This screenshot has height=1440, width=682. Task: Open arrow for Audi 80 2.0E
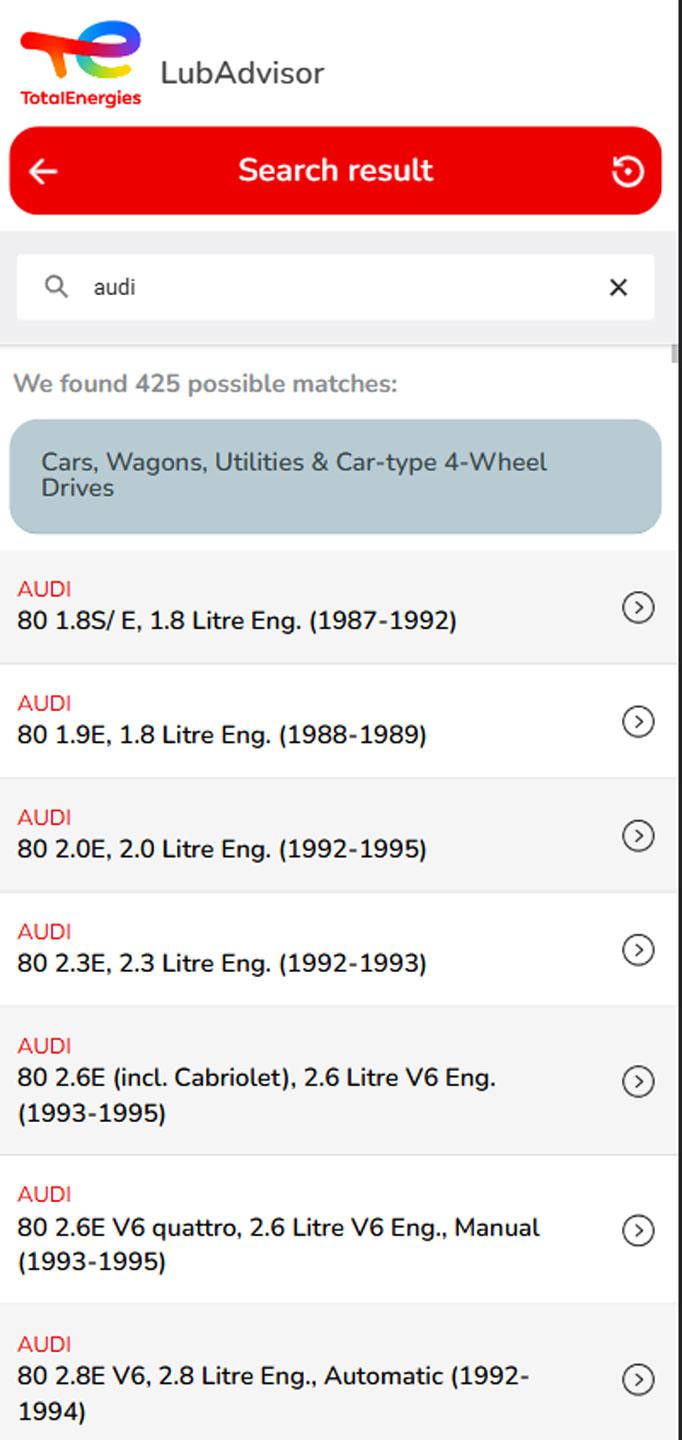(638, 835)
